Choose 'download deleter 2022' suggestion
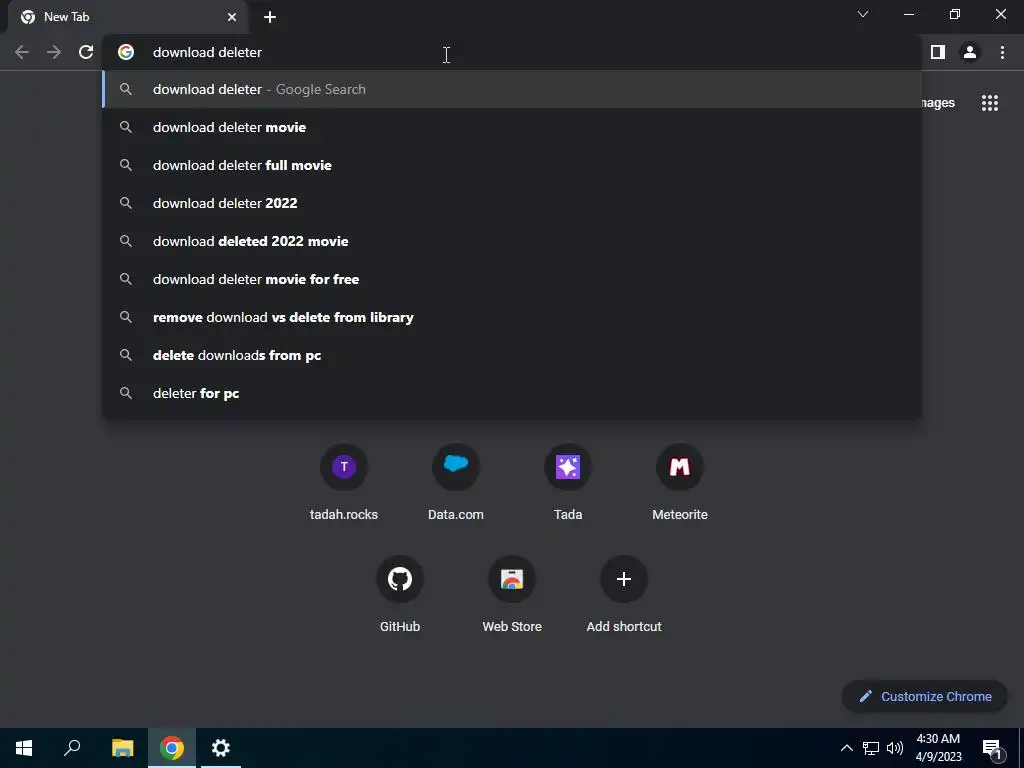Screen dimensions: 1024x768 pos(512,203)
